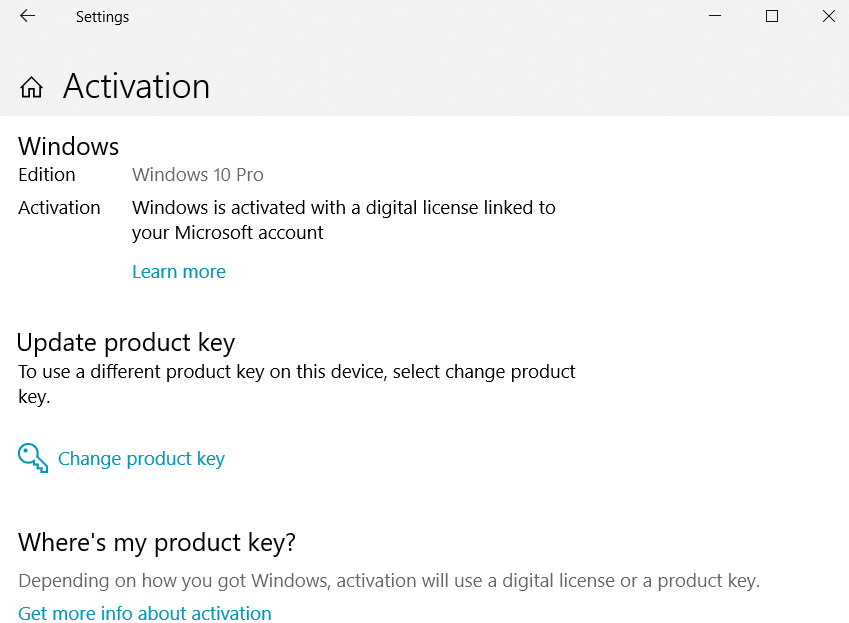The width and height of the screenshot is (849, 623).
Task: Click the key icon beside Change product key
Action: pyautogui.click(x=32, y=458)
